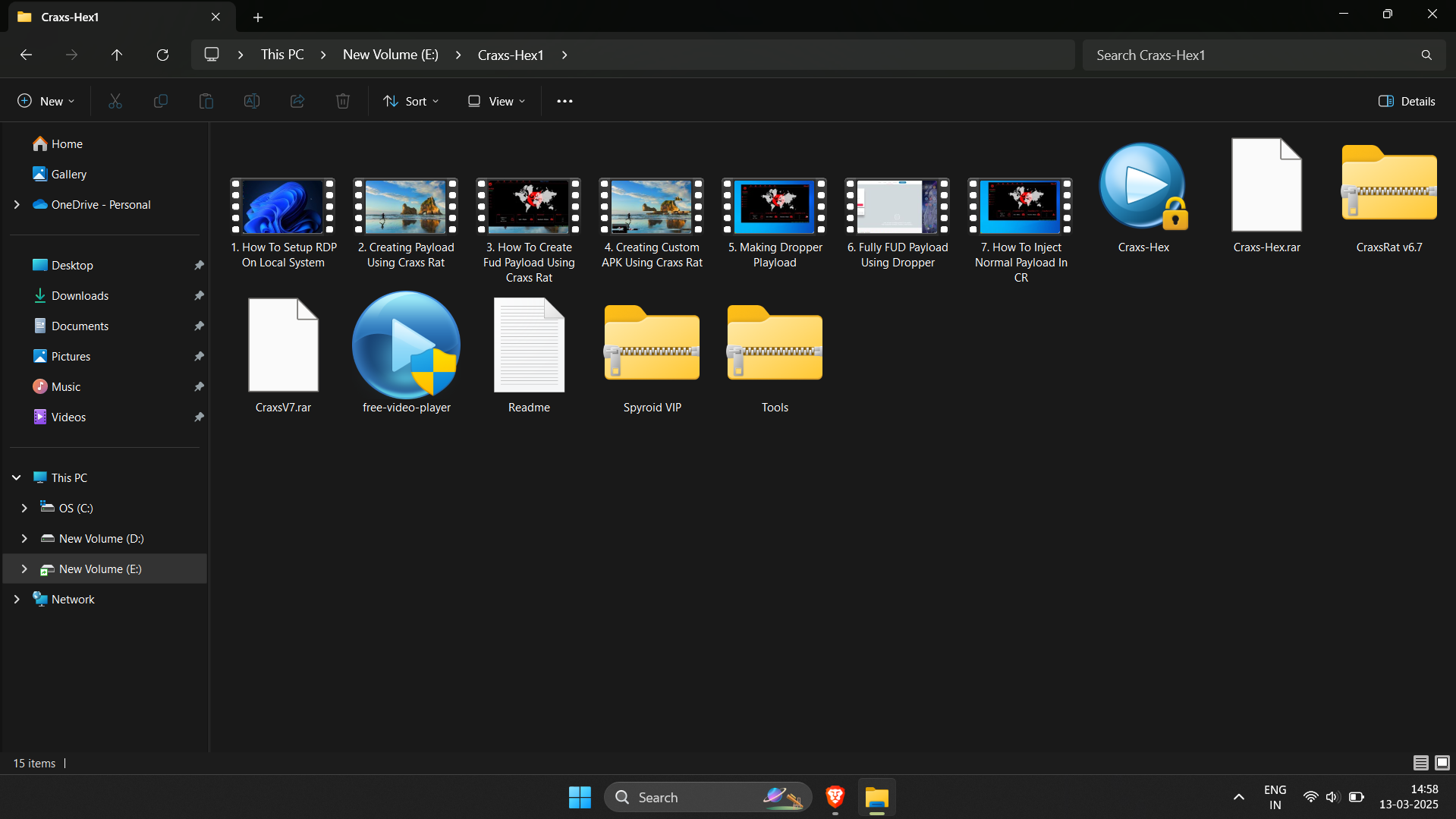Viewport: 1456px width, 819px height.
Task: Select video 4. Creating Custom APK
Action: click(x=652, y=224)
